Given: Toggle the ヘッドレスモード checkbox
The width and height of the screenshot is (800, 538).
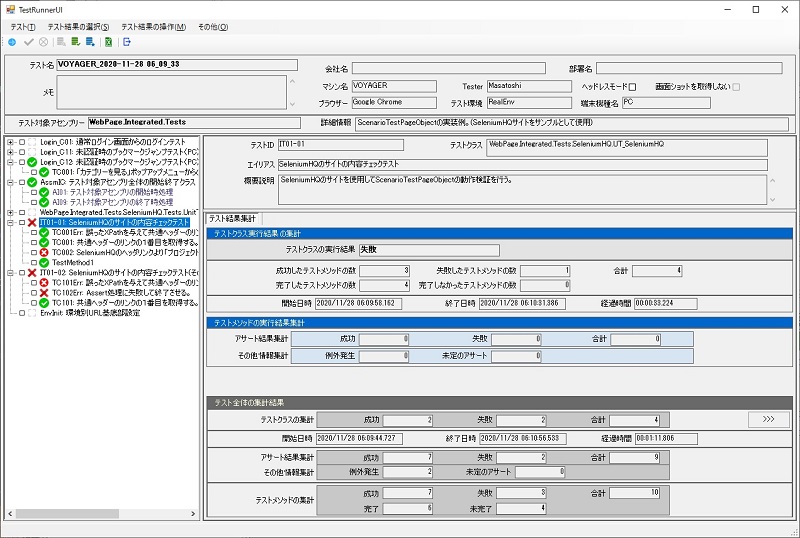Looking at the screenshot, I should pos(632,87).
